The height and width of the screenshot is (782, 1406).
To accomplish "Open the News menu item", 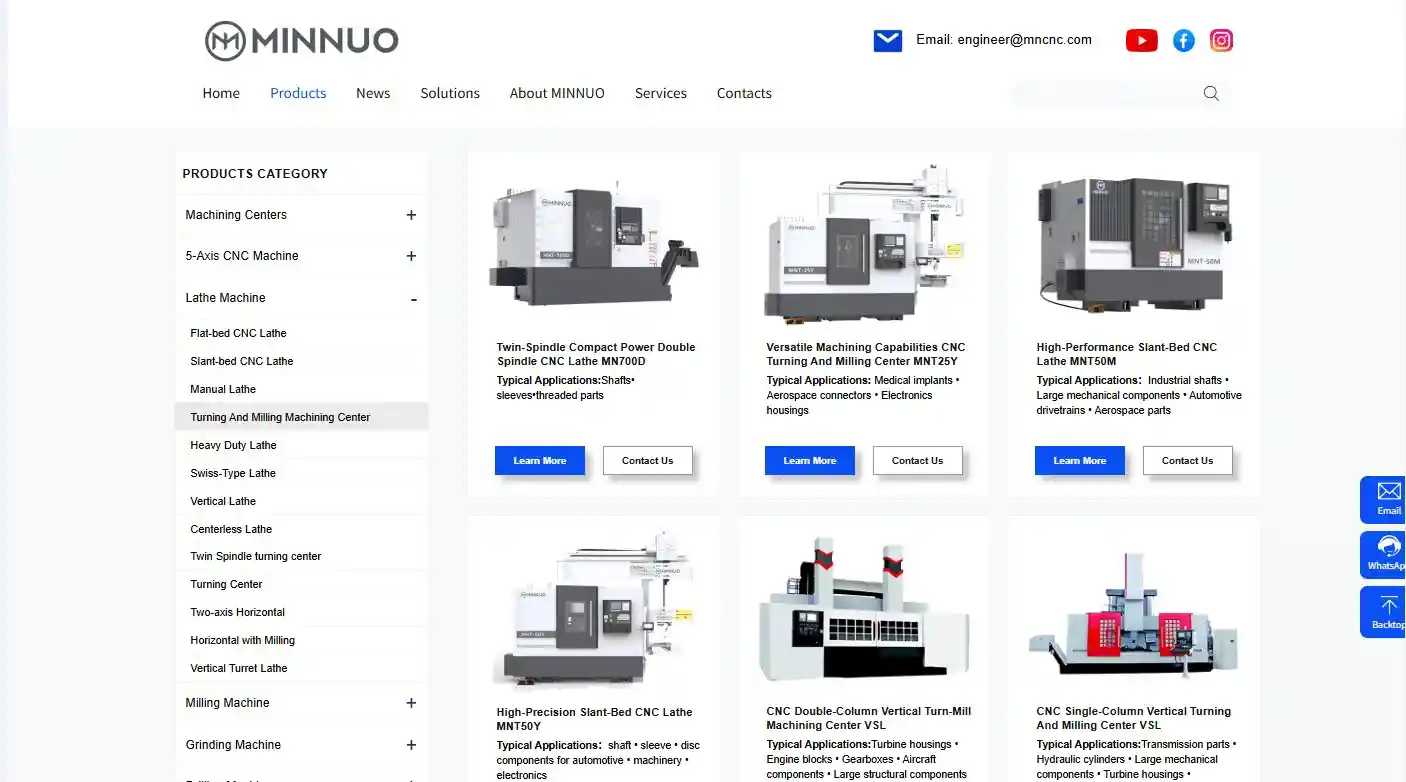I will tap(373, 93).
